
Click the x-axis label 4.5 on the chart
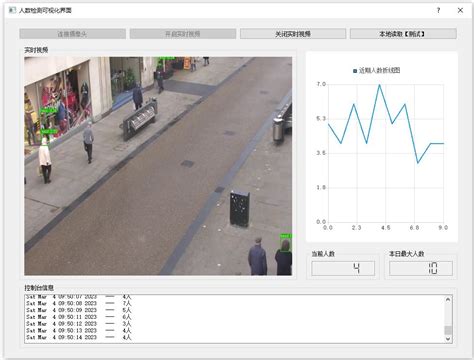(x=385, y=228)
